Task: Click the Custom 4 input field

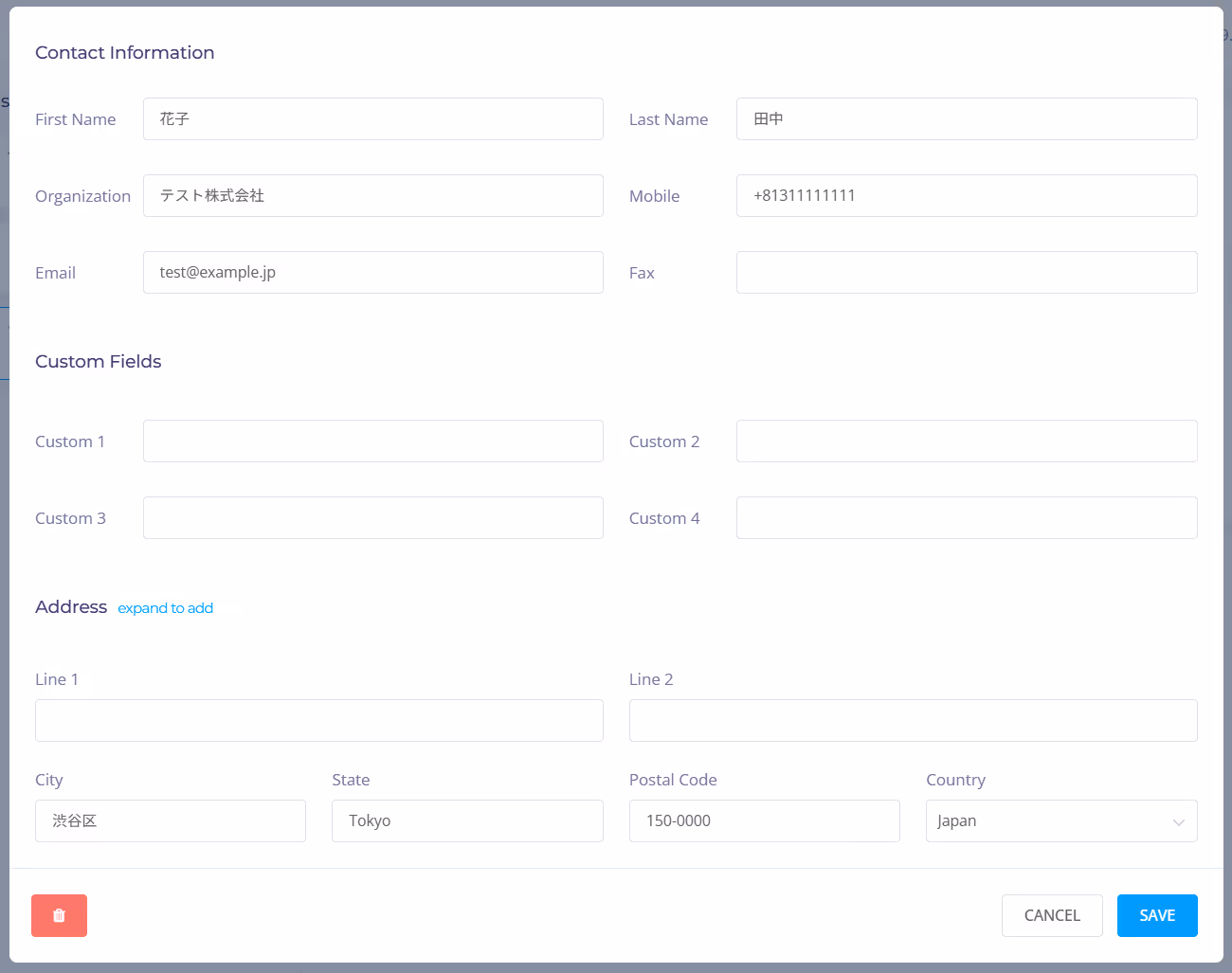Action: click(967, 517)
